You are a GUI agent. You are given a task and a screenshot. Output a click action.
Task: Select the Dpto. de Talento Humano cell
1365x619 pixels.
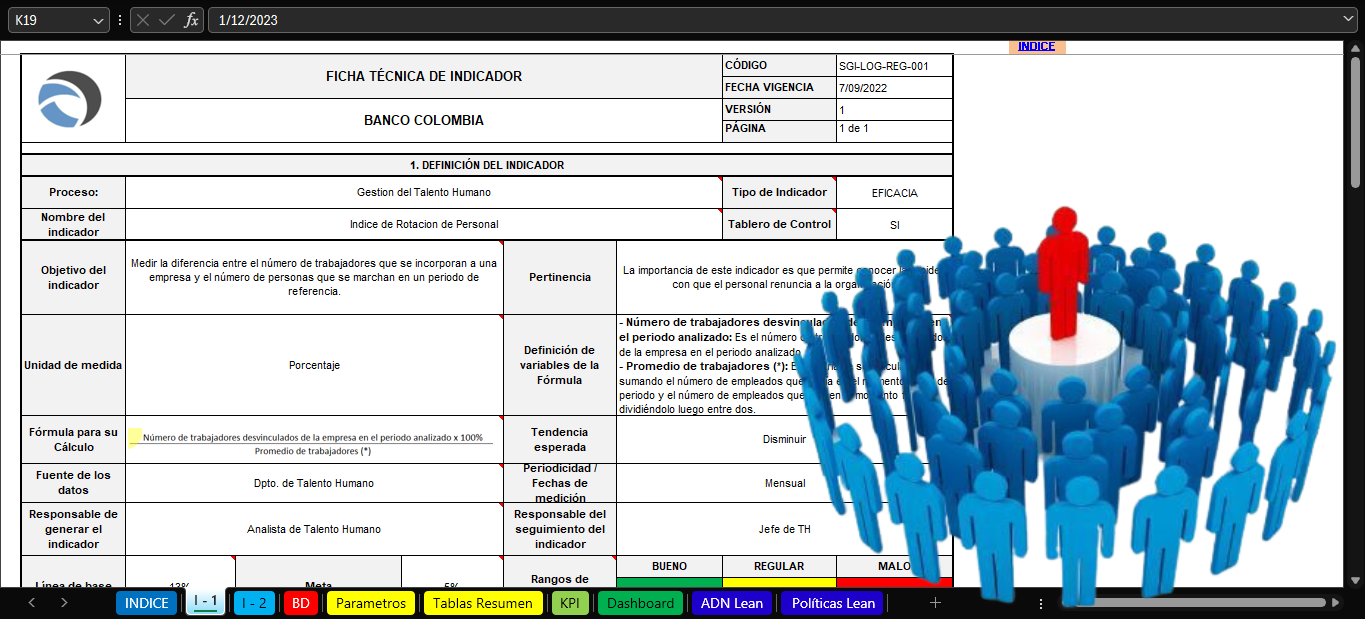314,483
